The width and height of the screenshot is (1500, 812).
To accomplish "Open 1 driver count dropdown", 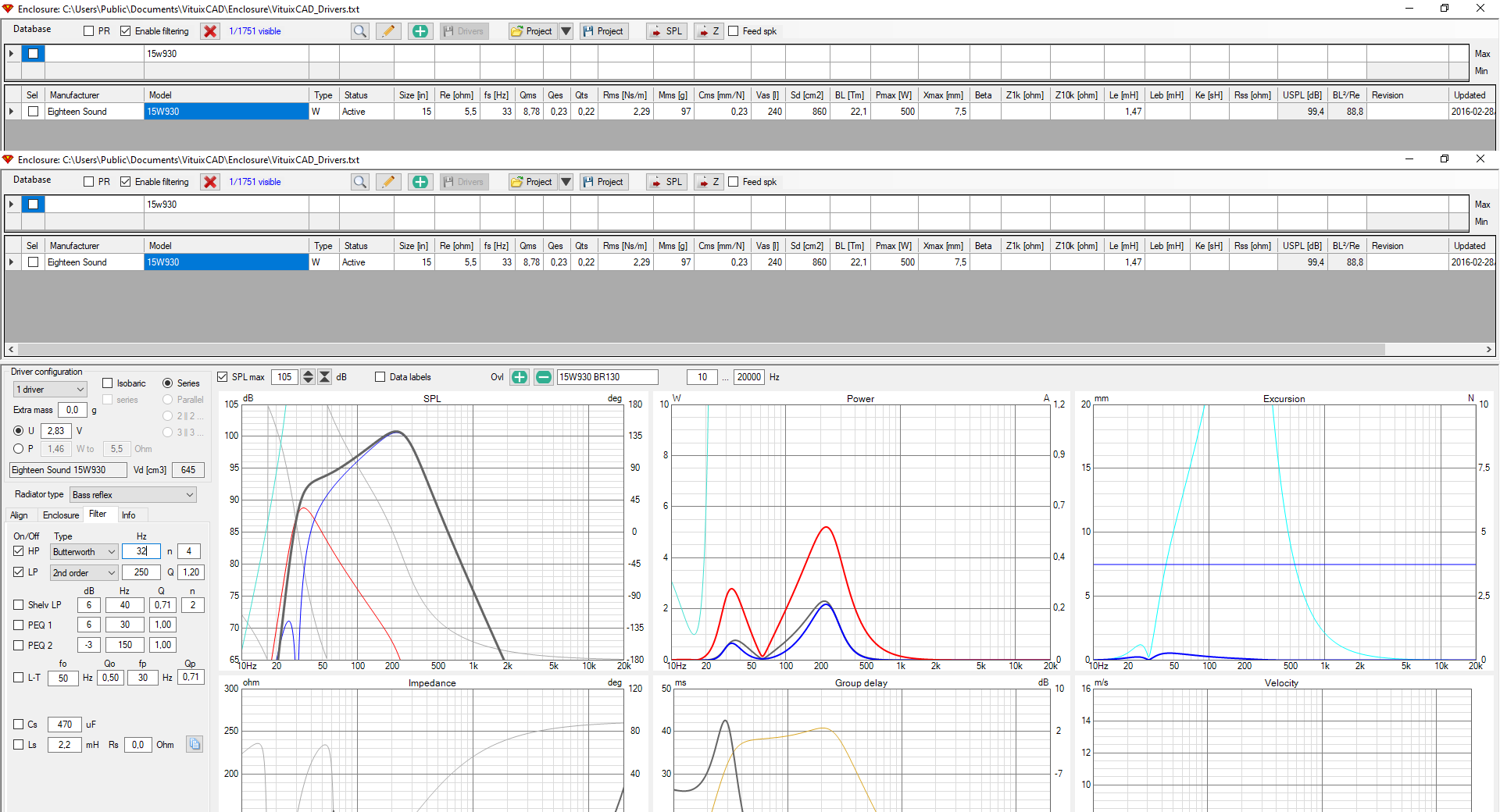I will pyautogui.click(x=50, y=390).
